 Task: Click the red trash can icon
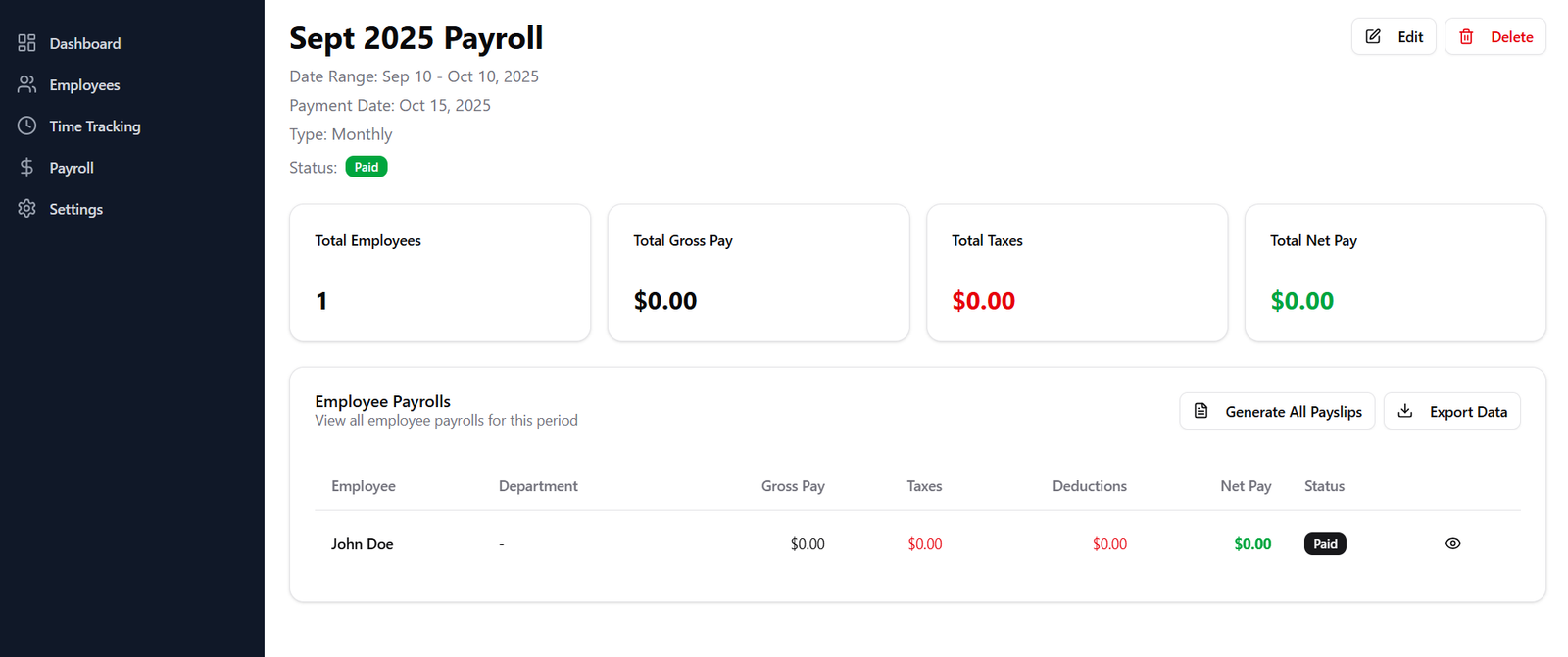coord(1466,36)
